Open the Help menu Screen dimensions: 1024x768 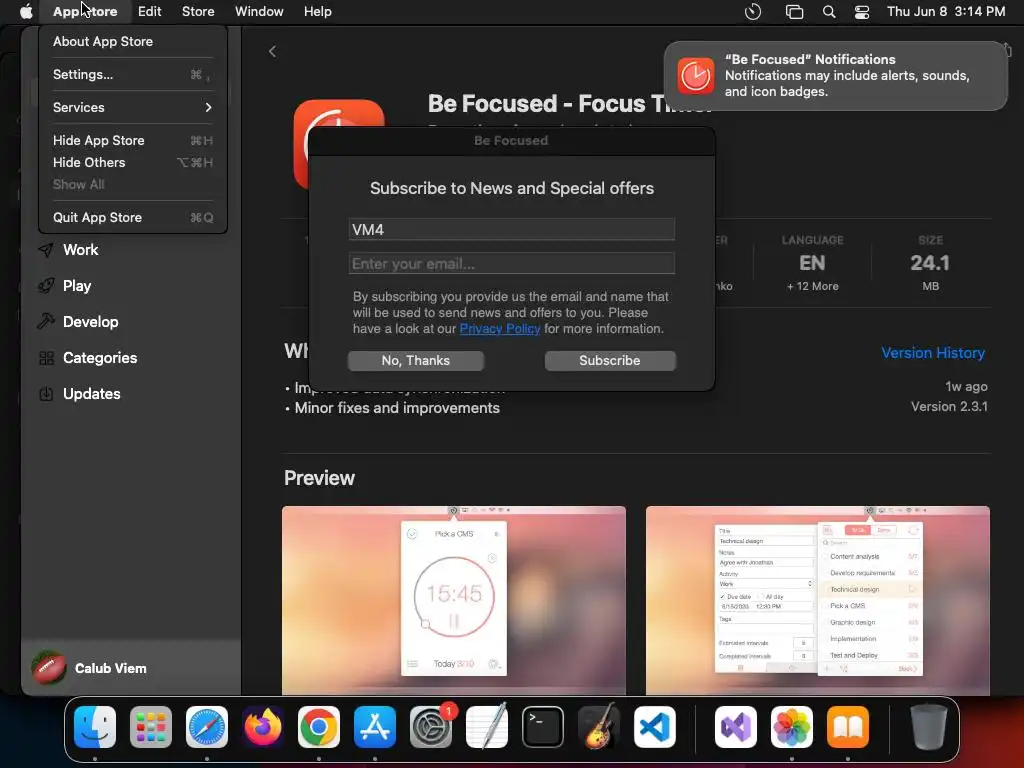(317, 11)
